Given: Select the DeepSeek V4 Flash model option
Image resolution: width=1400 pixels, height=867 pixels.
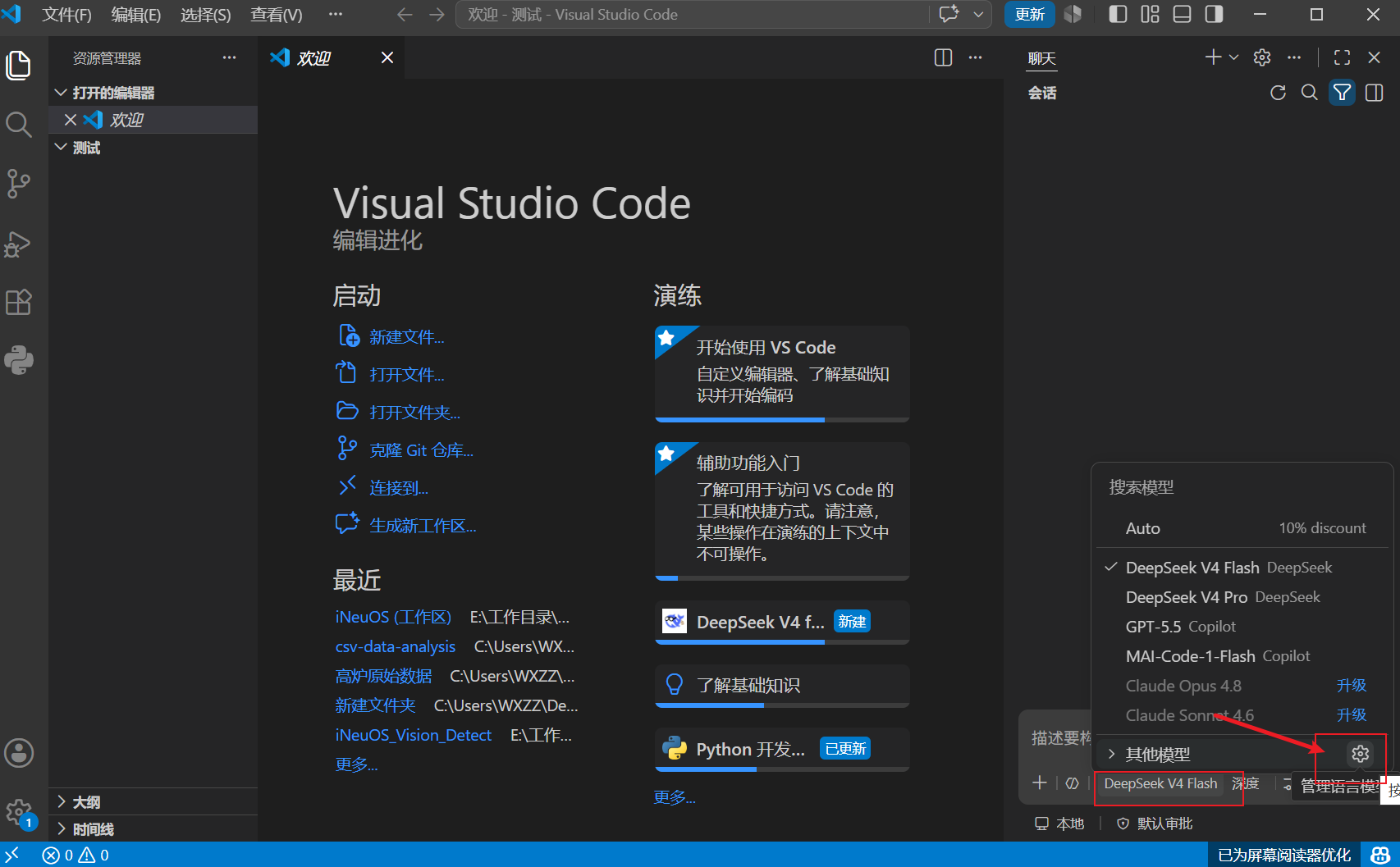Looking at the screenshot, I should pyautogui.click(x=1242, y=568).
